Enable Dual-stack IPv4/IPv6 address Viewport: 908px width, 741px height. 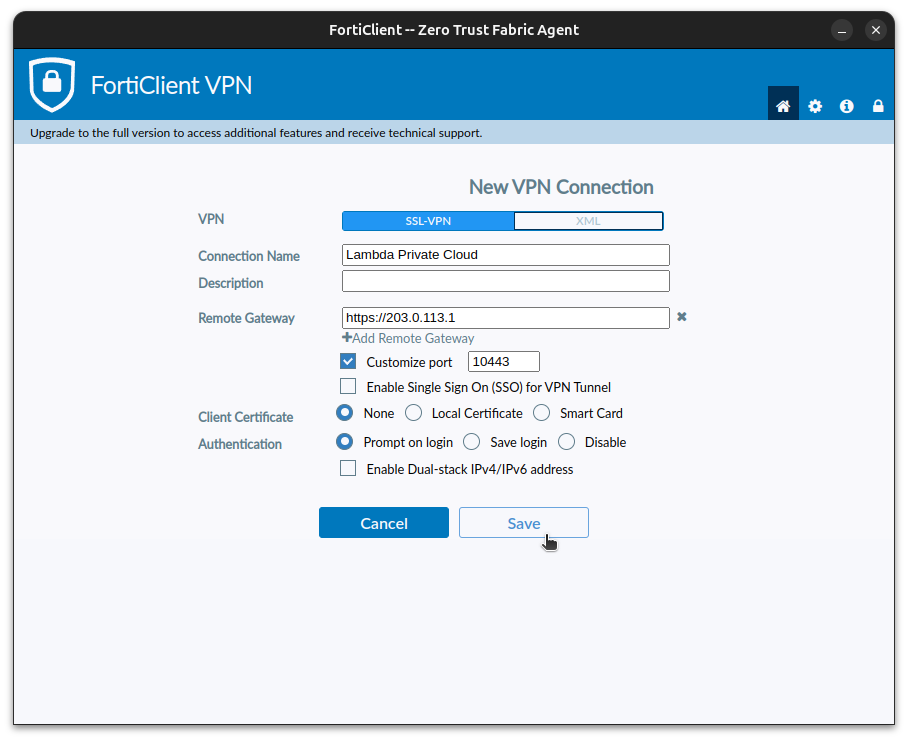pyautogui.click(x=347, y=467)
